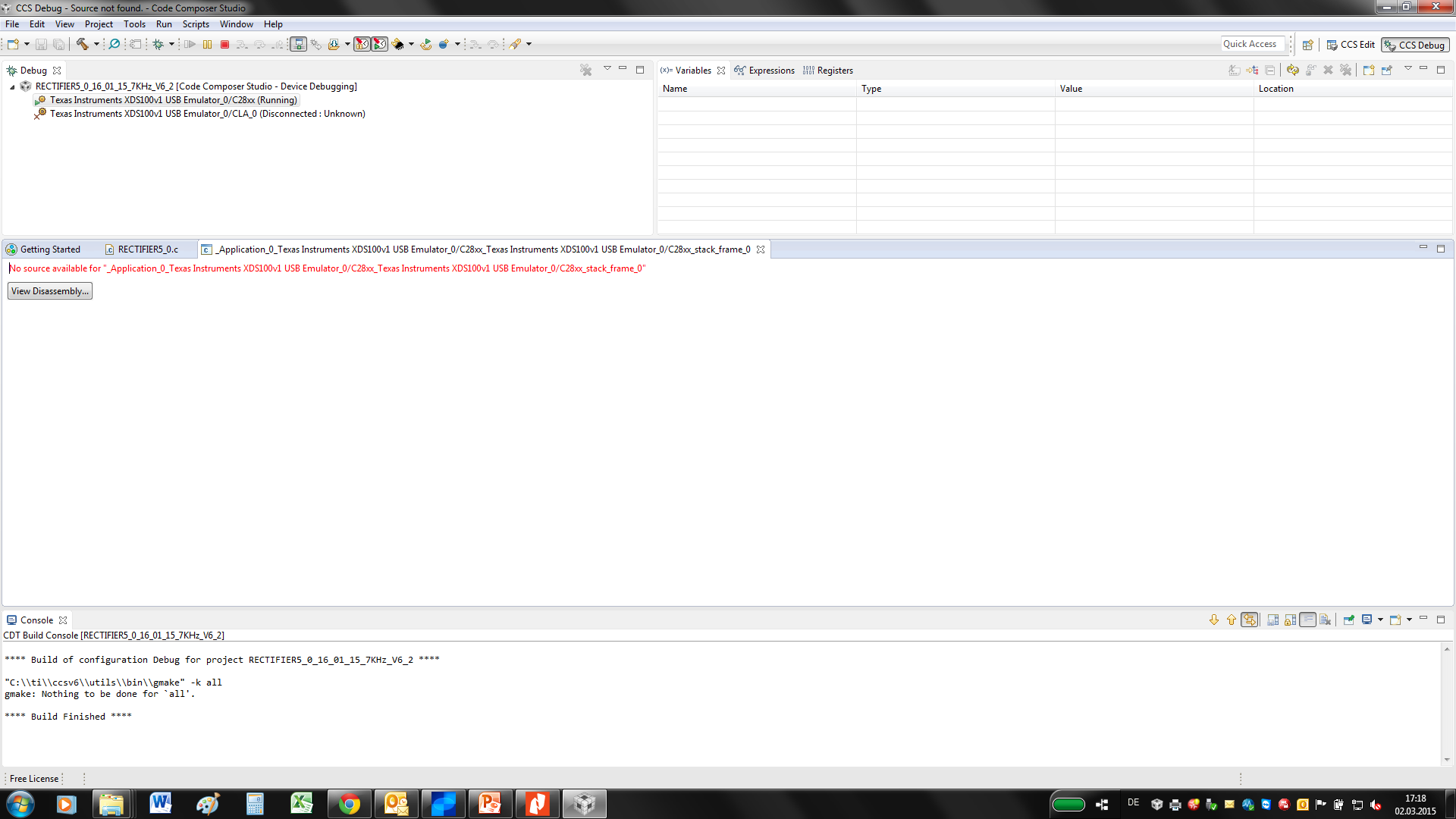Click the hammer Build icon
The height and width of the screenshot is (819, 1456).
pyautogui.click(x=82, y=44)
